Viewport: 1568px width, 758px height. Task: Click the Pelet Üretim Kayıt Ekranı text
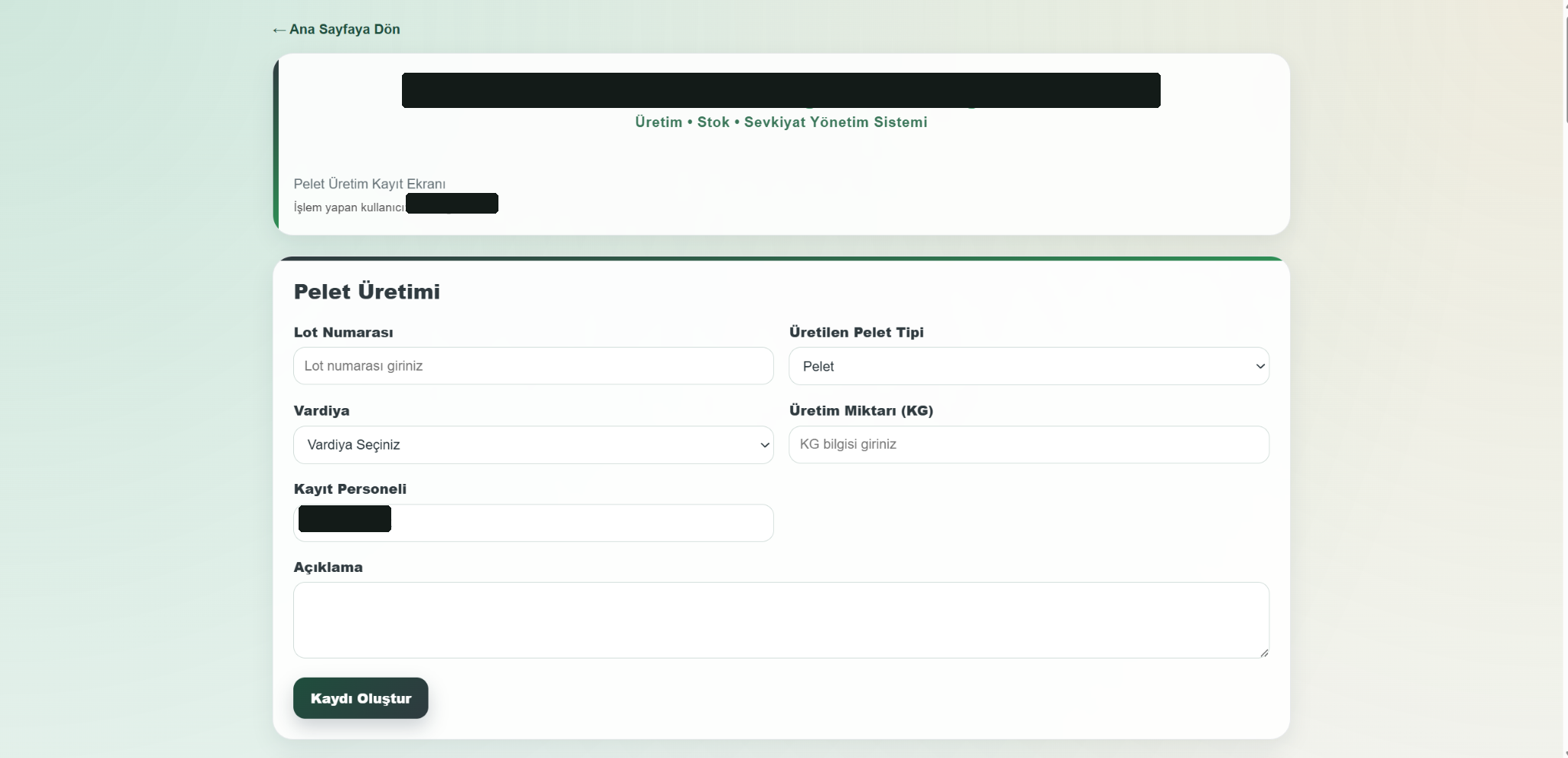coord(370,184)
